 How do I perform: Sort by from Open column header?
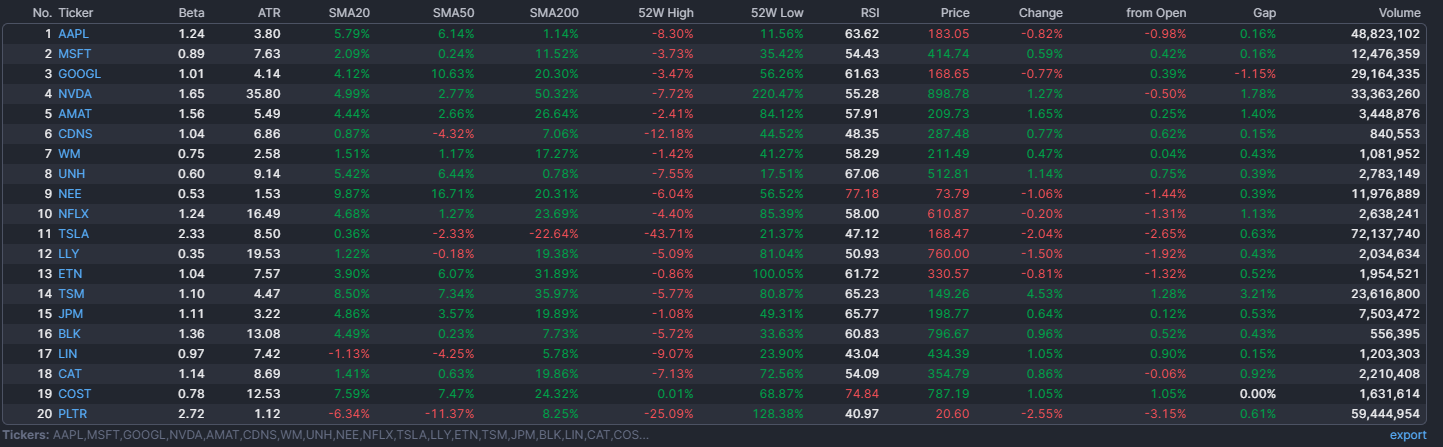pyautogui.click(x=1156, y=13)
